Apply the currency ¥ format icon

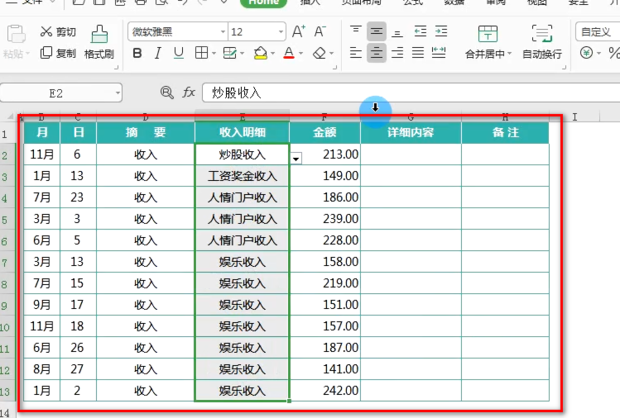click(x=586, y=52)
